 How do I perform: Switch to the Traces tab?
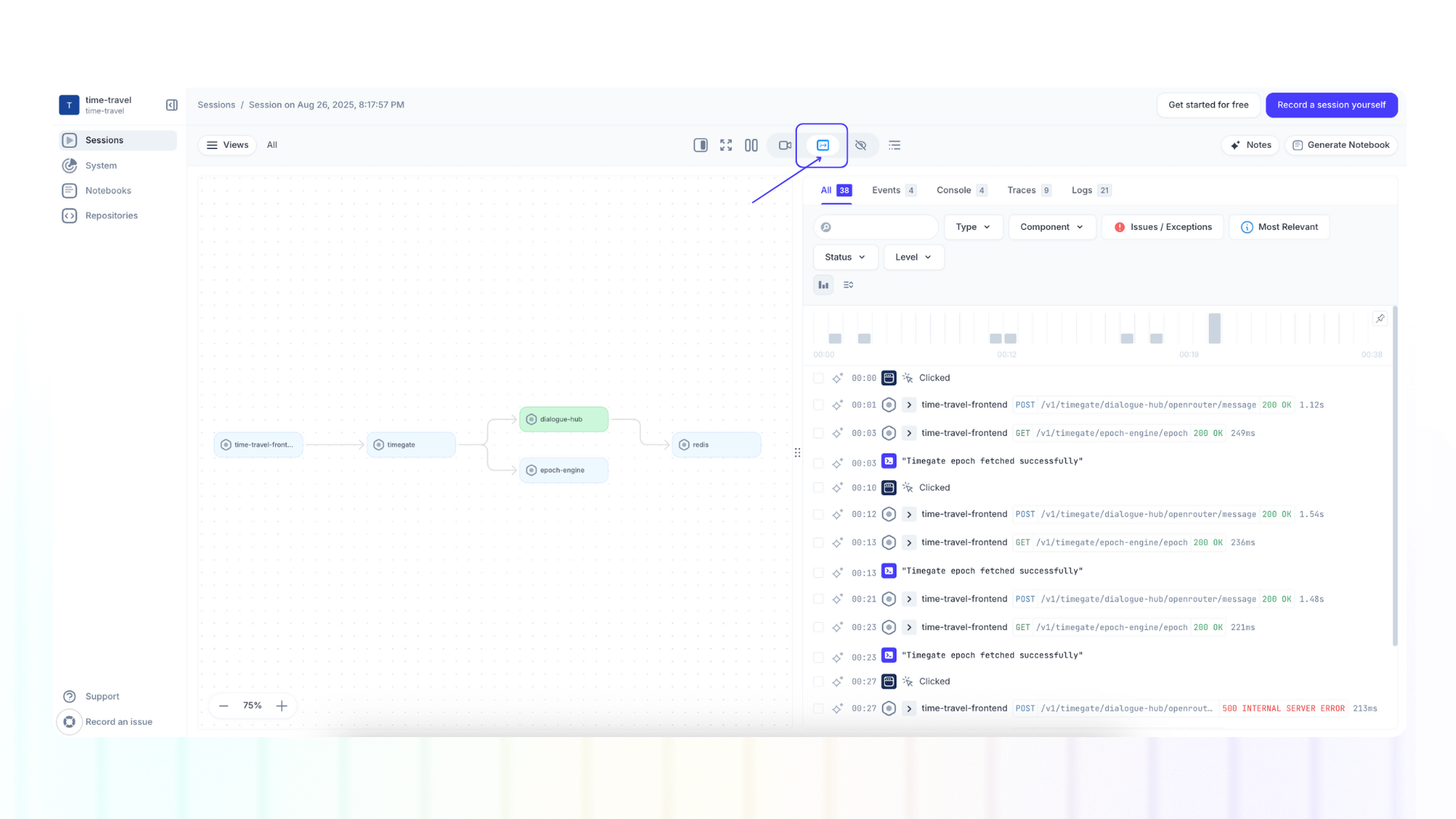(x=1022, y=190)
